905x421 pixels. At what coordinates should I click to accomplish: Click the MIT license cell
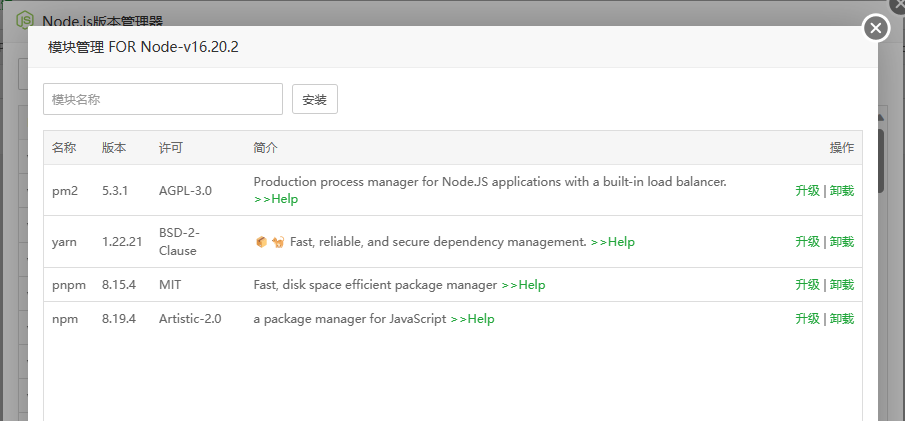170,285
